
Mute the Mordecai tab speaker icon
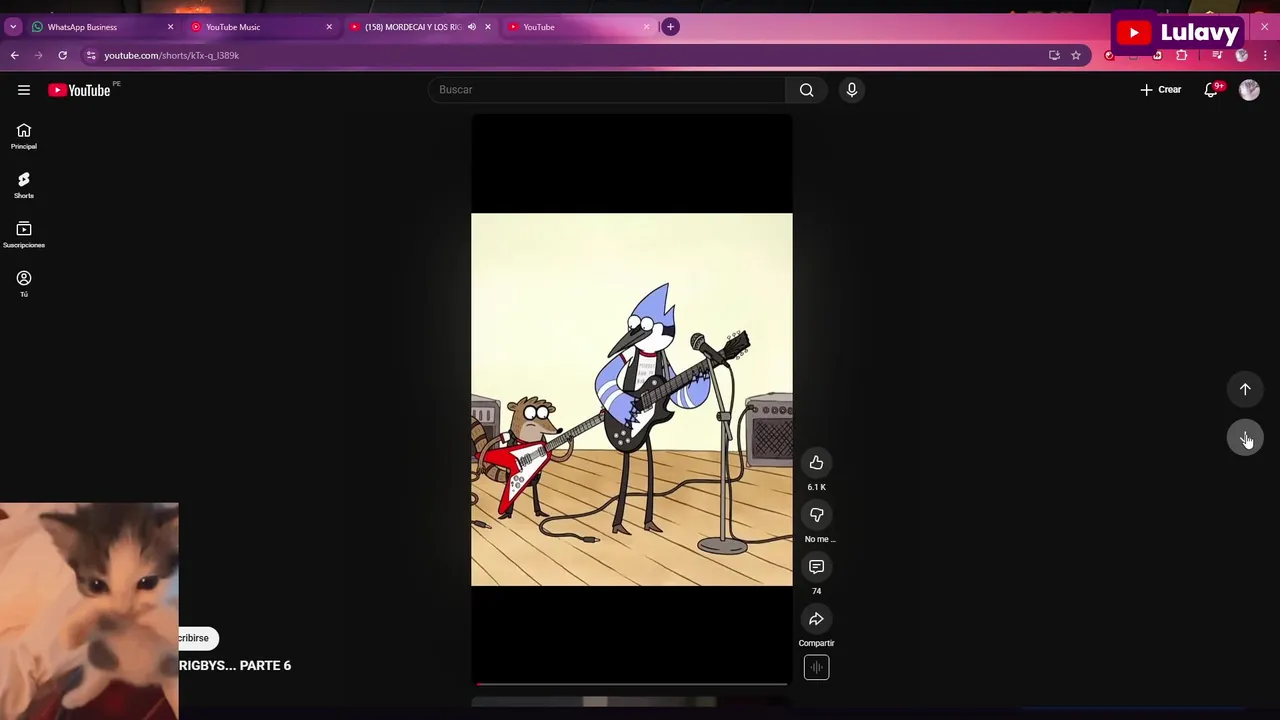[x=471, y=27]
